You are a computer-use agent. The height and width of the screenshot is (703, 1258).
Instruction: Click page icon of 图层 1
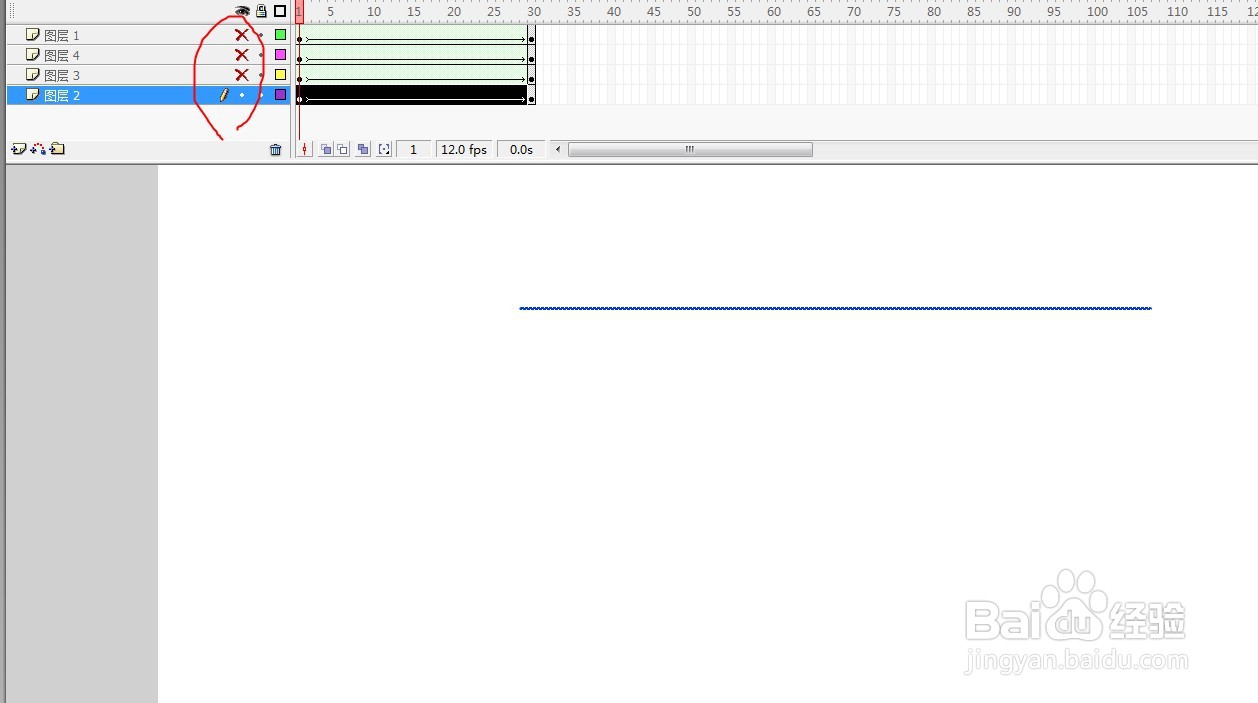point(32,35)
